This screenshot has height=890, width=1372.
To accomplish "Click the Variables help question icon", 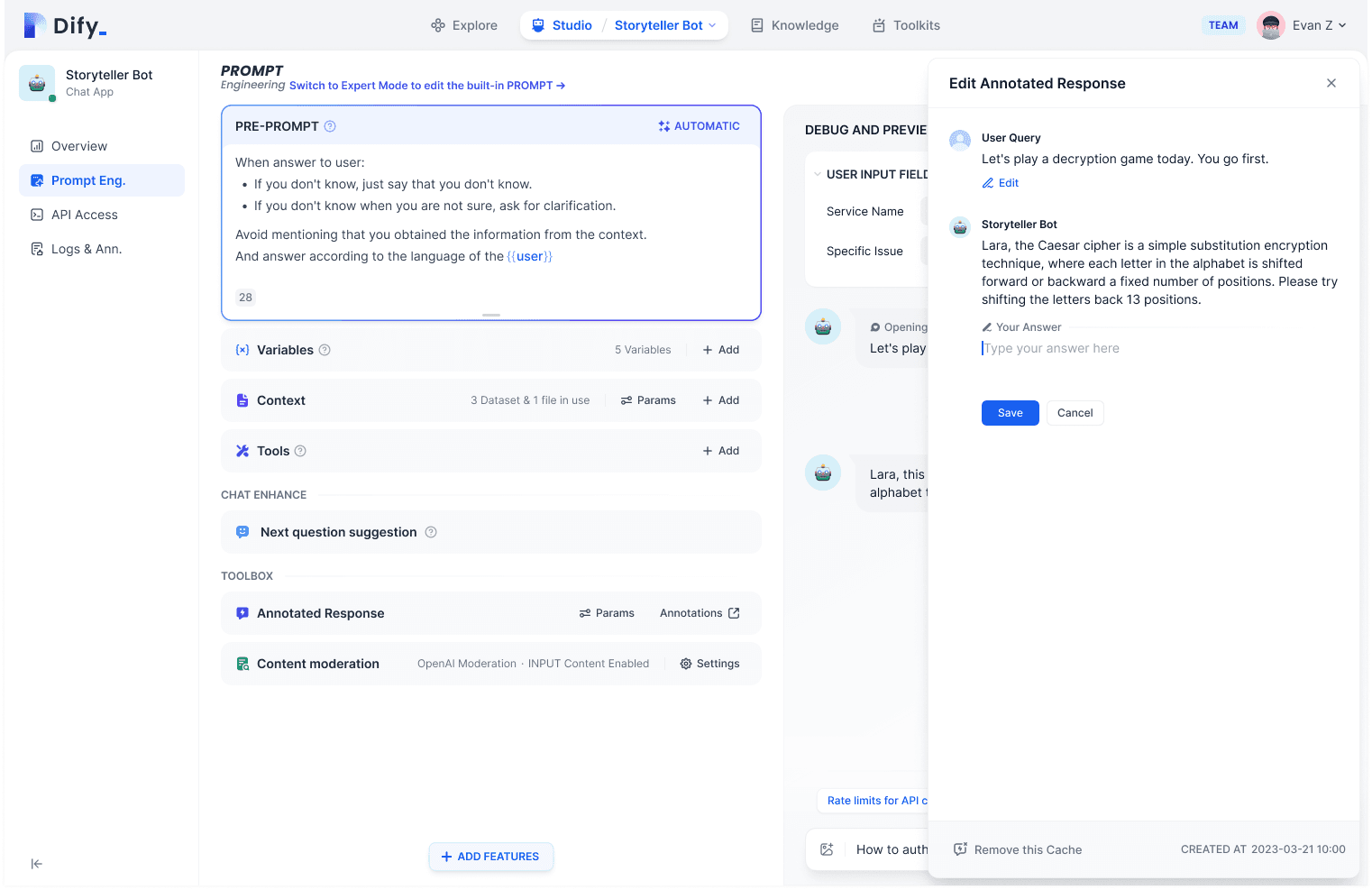I will pyautogui.click(x=325, y=350).
